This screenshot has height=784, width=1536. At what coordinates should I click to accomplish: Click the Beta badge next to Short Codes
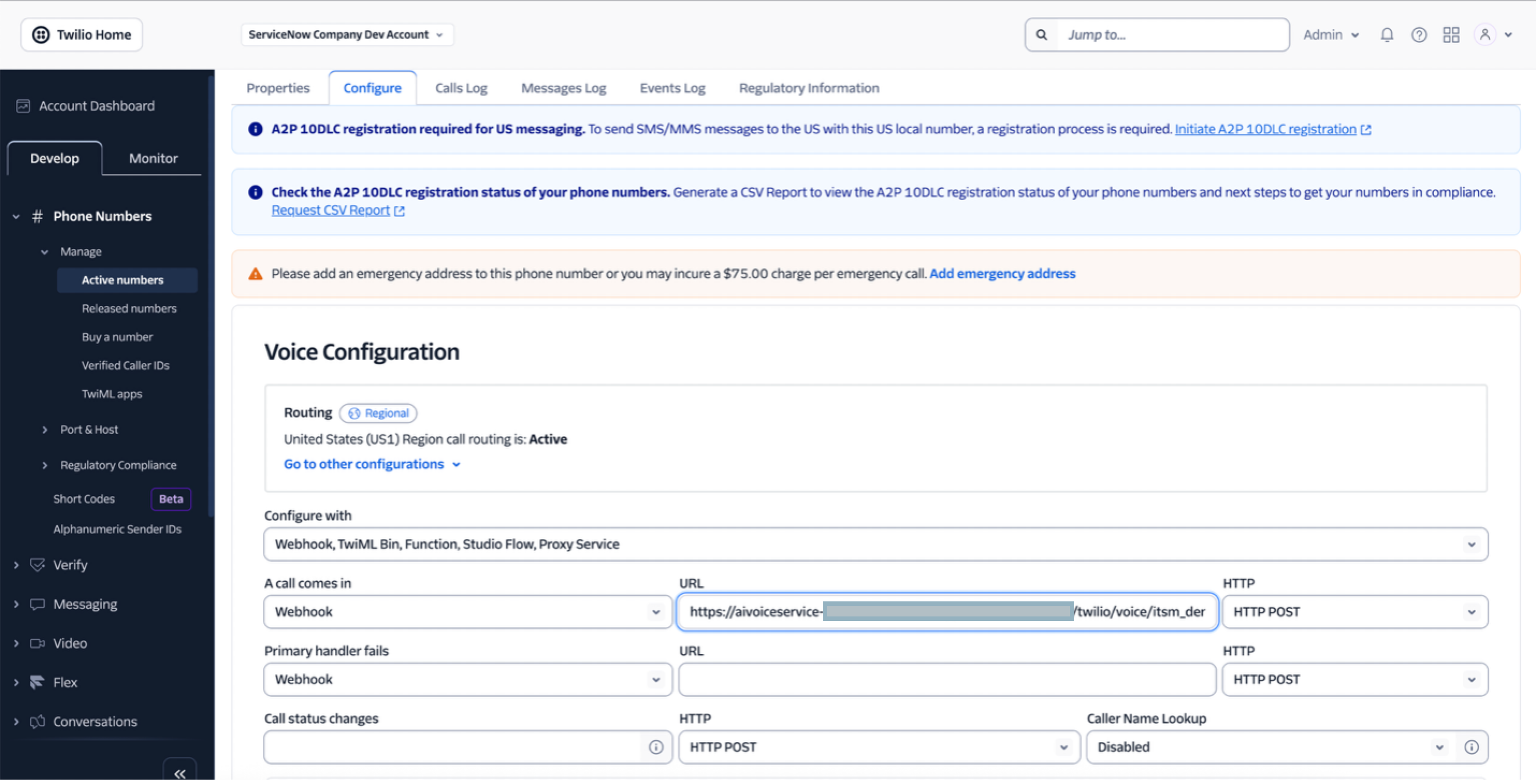pos(170,499)
